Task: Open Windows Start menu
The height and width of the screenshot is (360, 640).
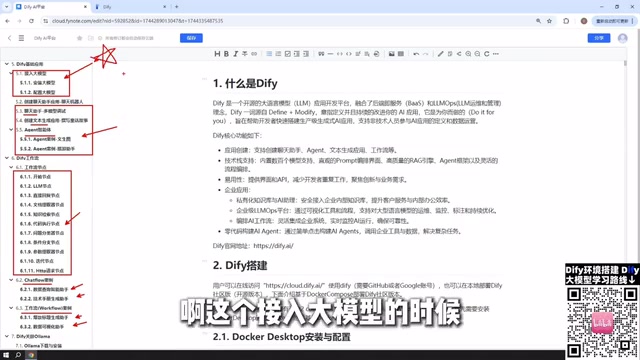Action: [x=6, y=355]
